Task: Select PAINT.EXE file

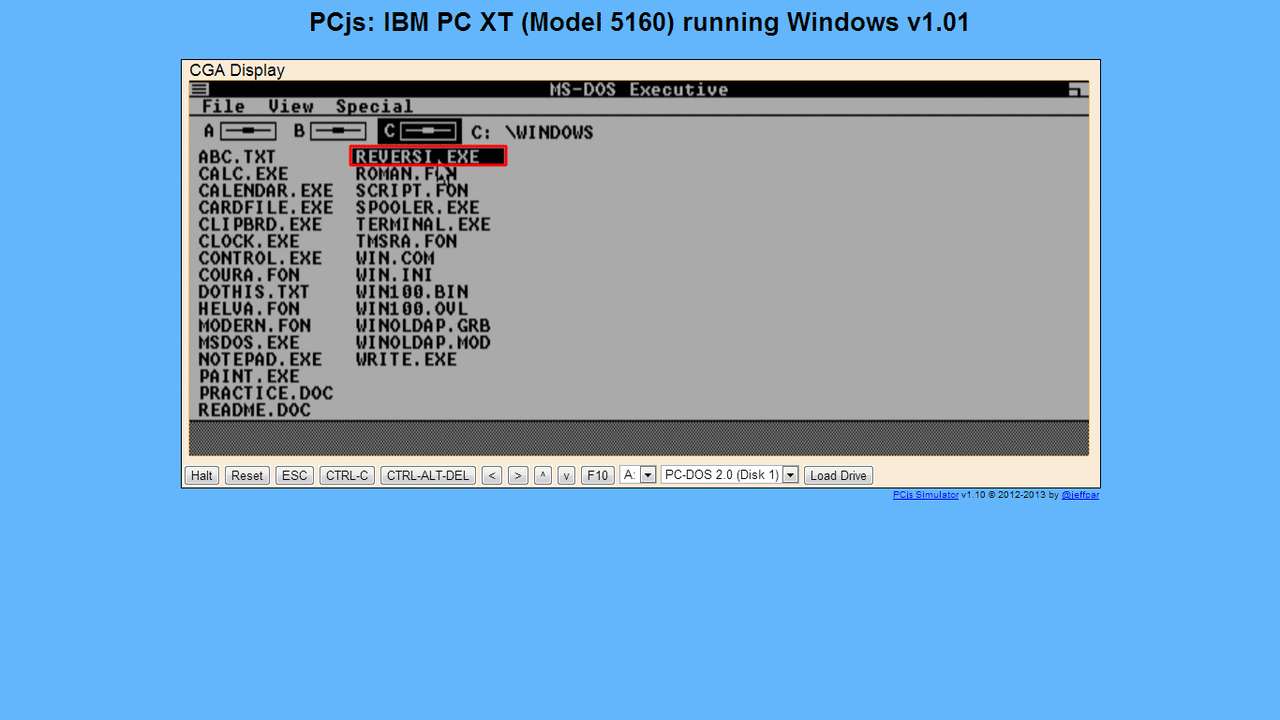Action: 249,377
